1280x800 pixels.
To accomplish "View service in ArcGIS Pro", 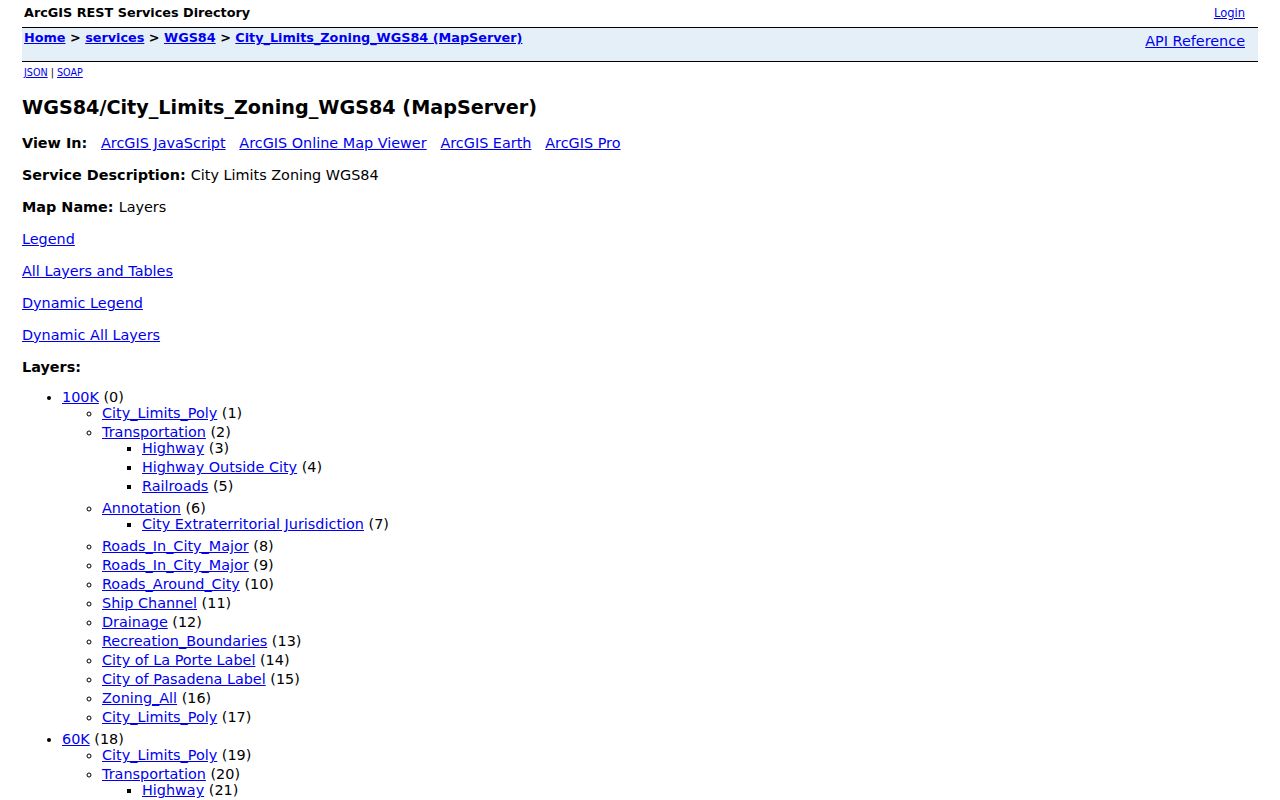I will tap(582, 143).
